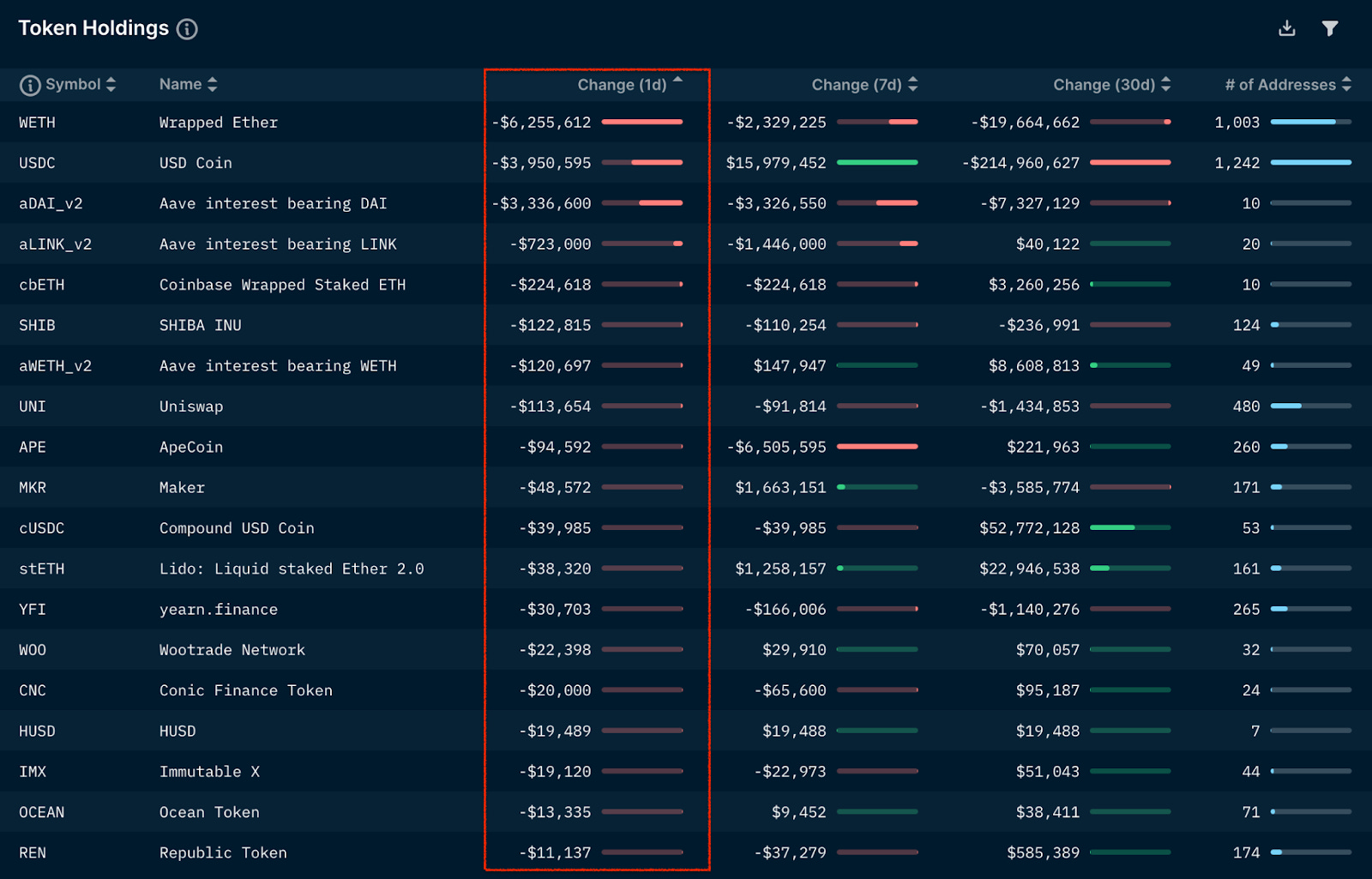1372x879 pixels.
Task: Click the ApeCoin name cell
Action: [x=191, y=447]
